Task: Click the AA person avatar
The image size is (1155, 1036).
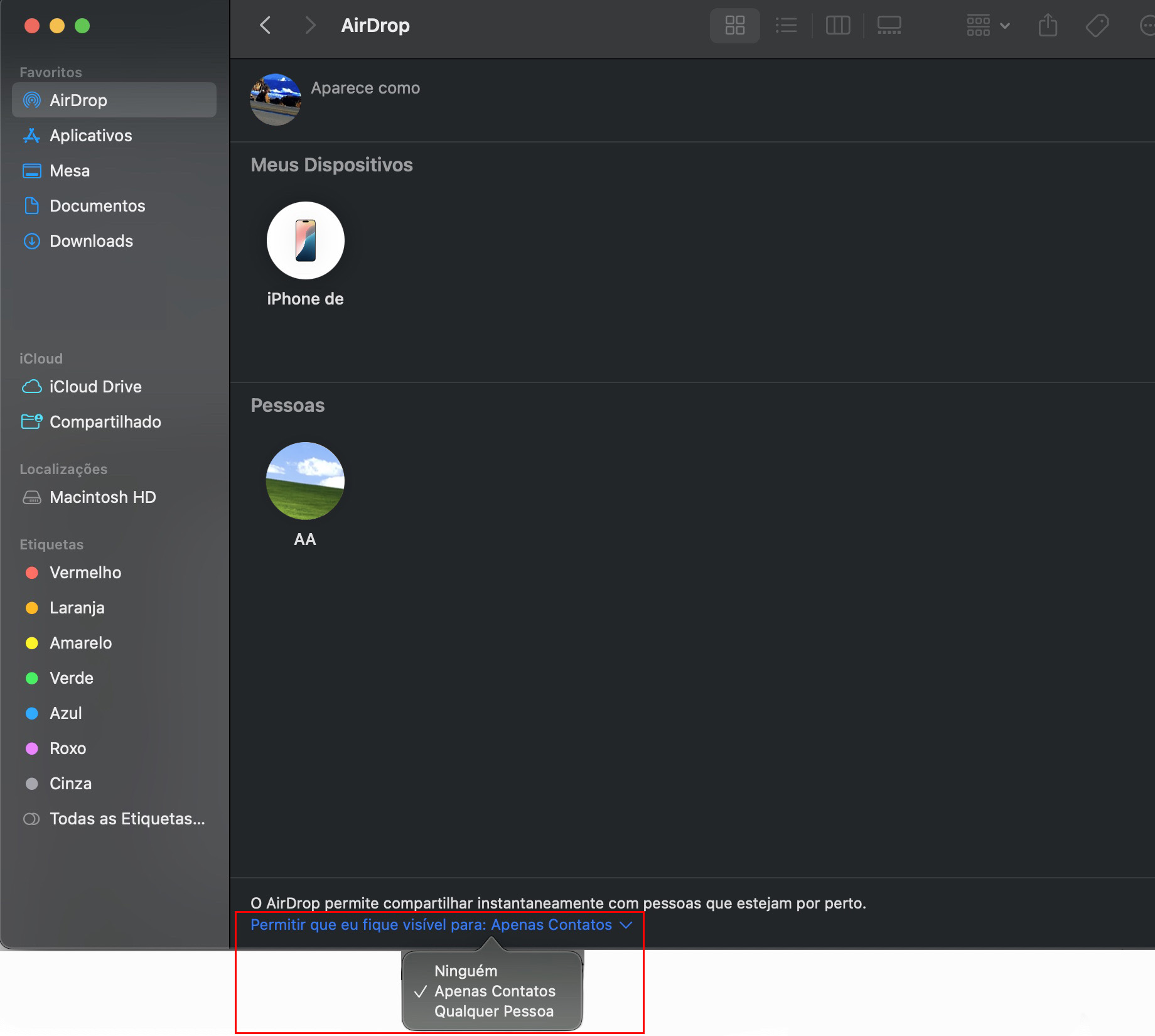Action: (x=305, y=481)
